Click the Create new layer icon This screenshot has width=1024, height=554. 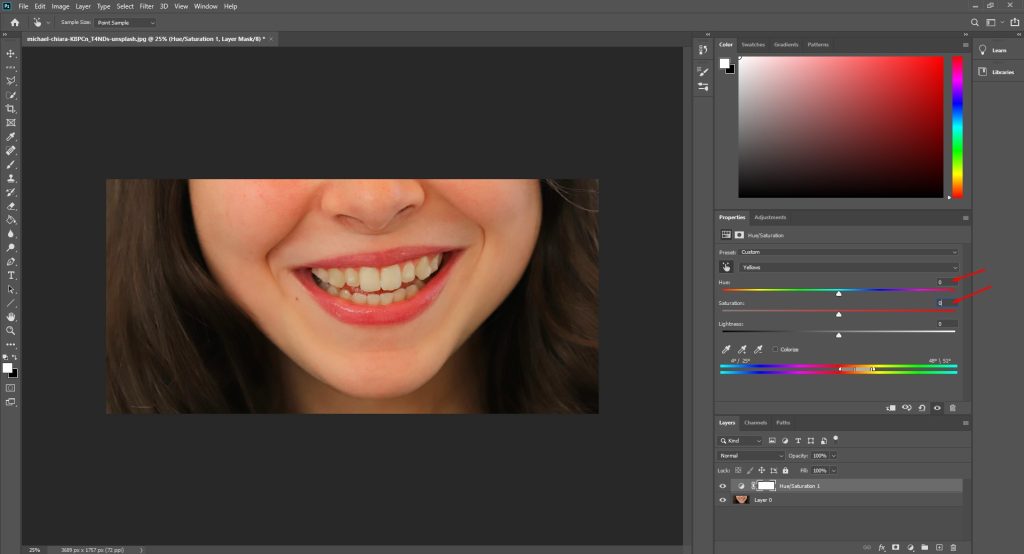click(939, 547)
